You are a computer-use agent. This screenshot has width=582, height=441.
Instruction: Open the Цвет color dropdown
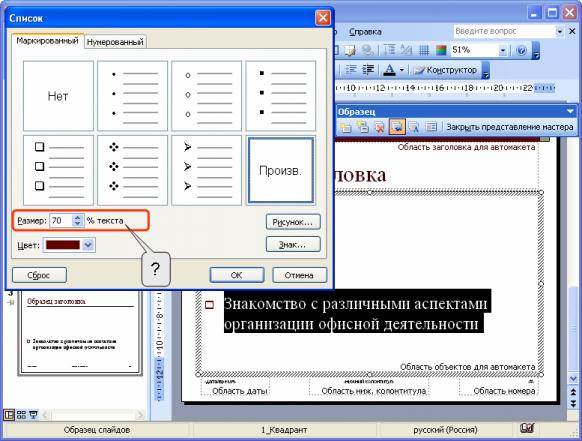[x=89, y=245]
